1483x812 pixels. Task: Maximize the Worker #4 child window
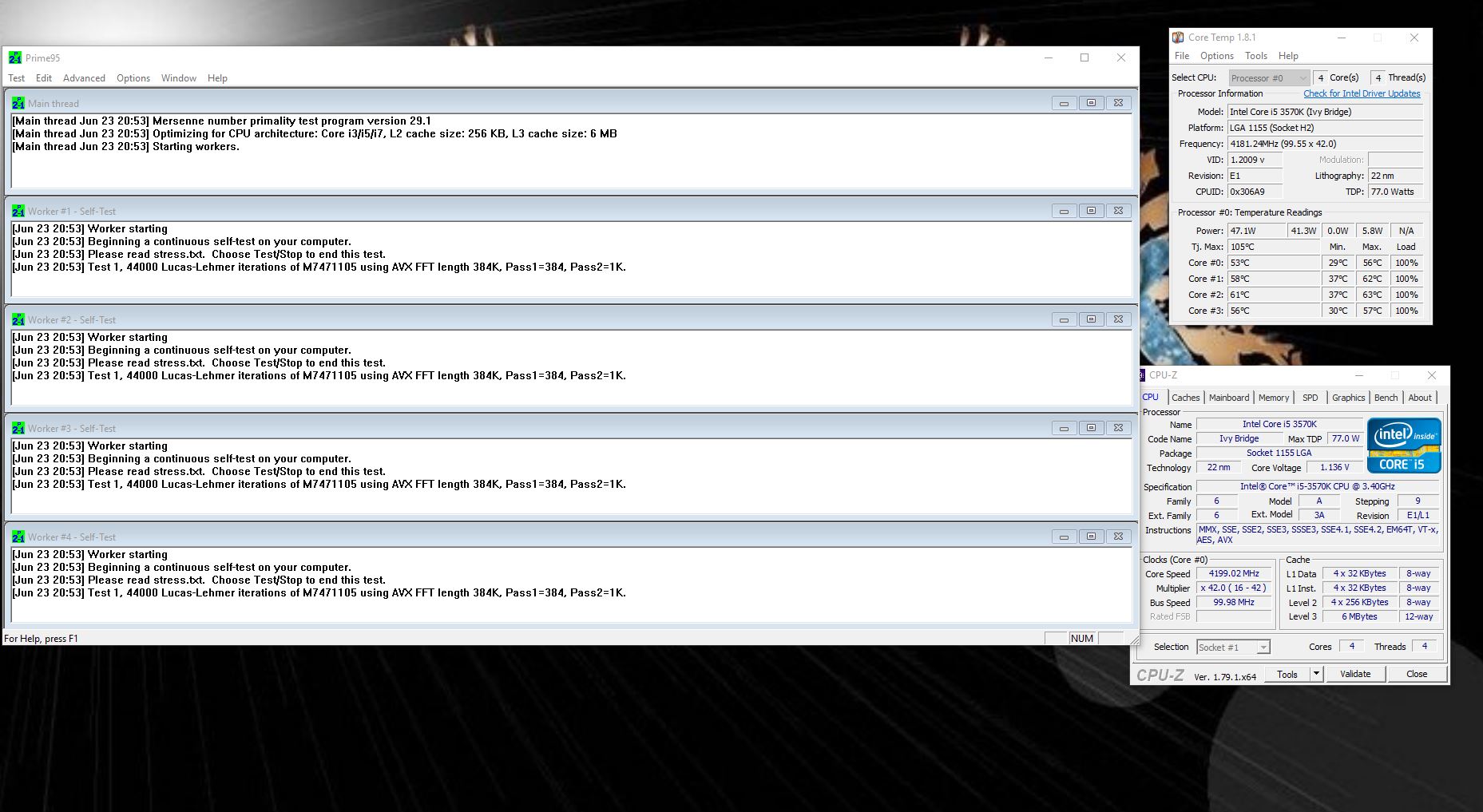1091,537
